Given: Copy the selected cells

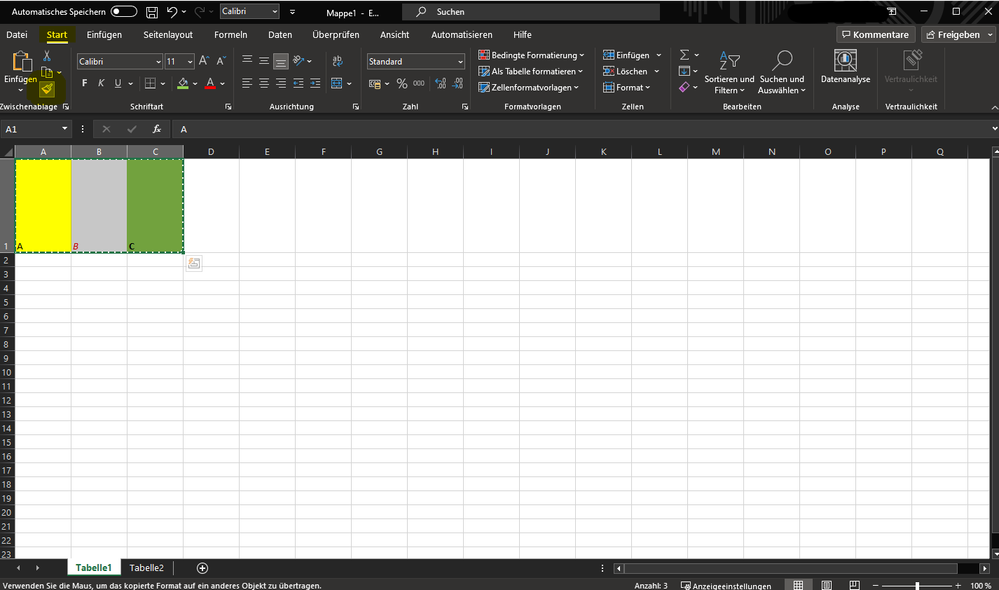Looking at the screenshot, I should [47, 72].
